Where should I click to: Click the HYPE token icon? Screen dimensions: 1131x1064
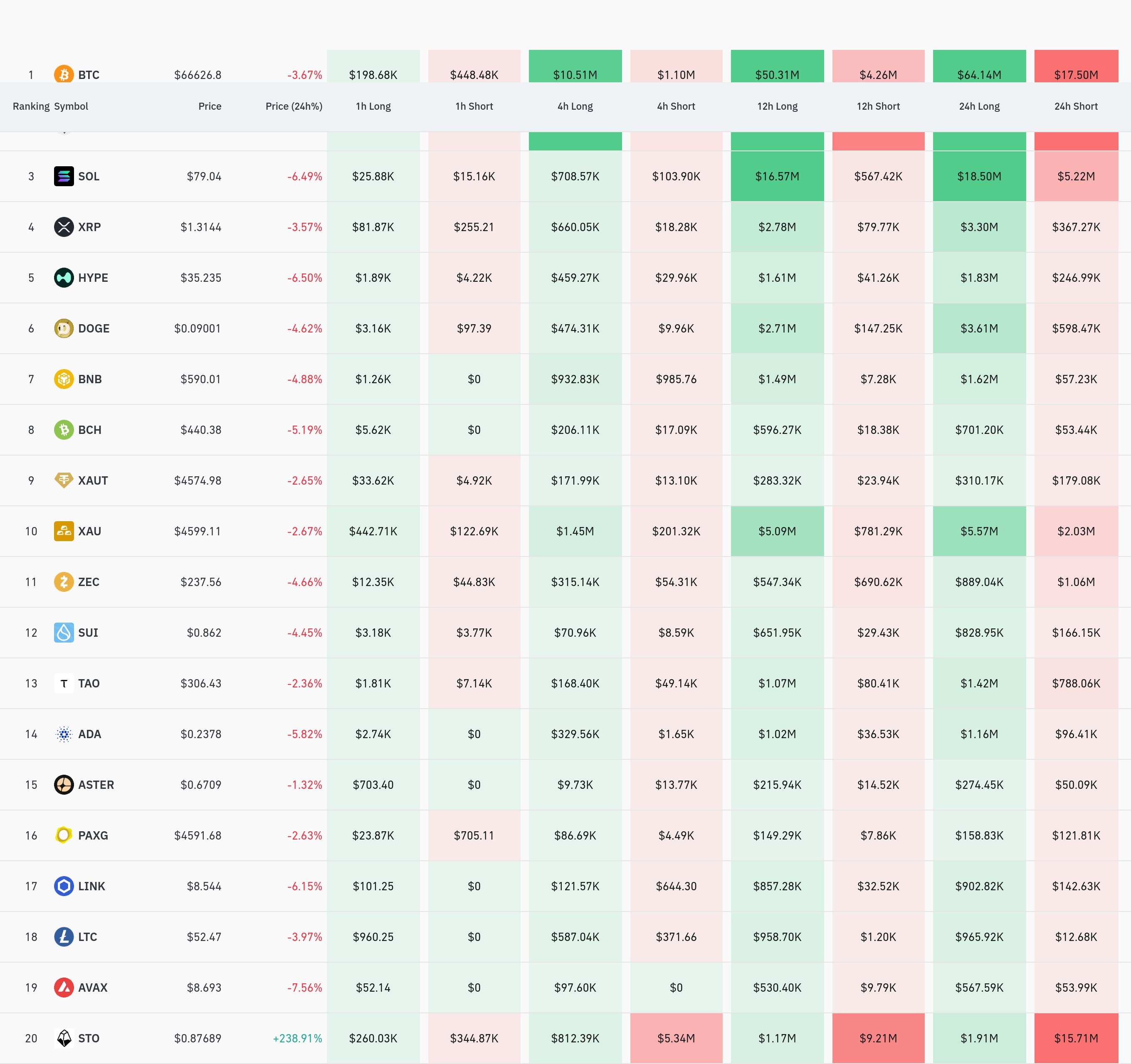pyautogui.click(x=64, y=278)
